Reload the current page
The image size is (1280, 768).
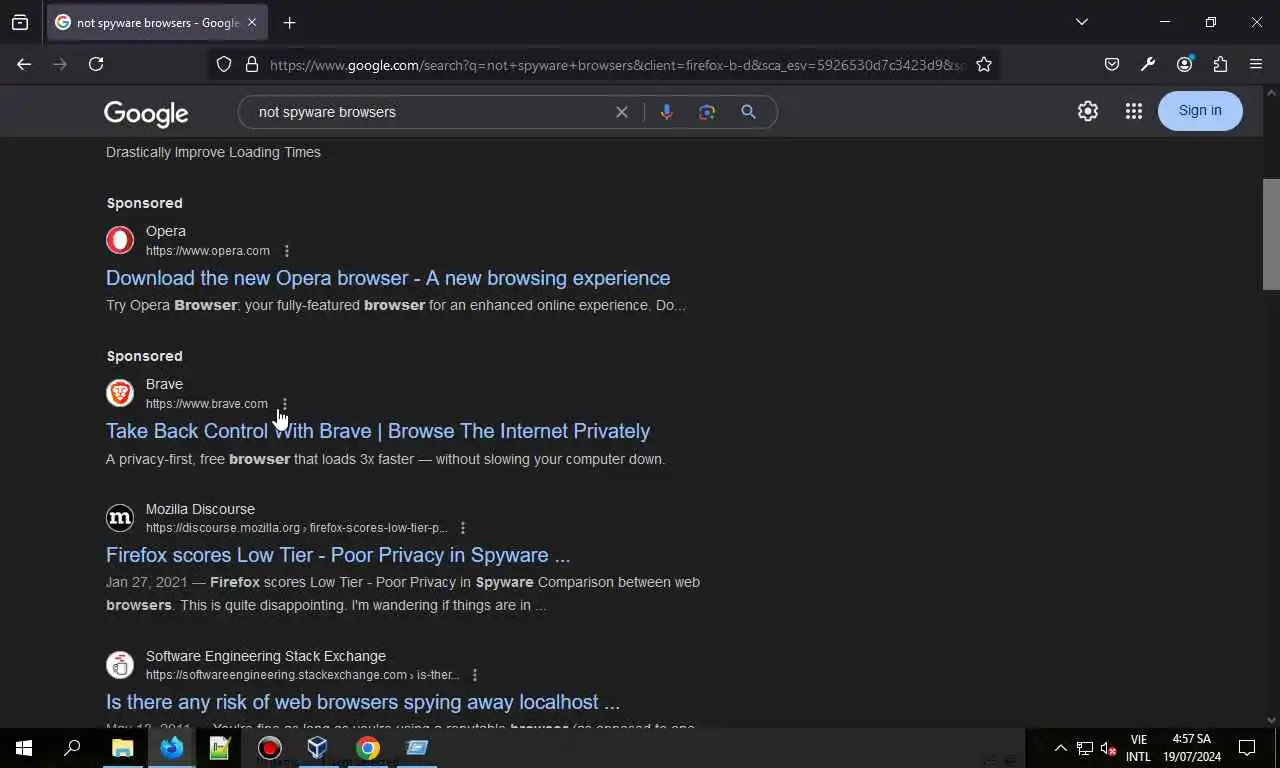tap(96, 64)
